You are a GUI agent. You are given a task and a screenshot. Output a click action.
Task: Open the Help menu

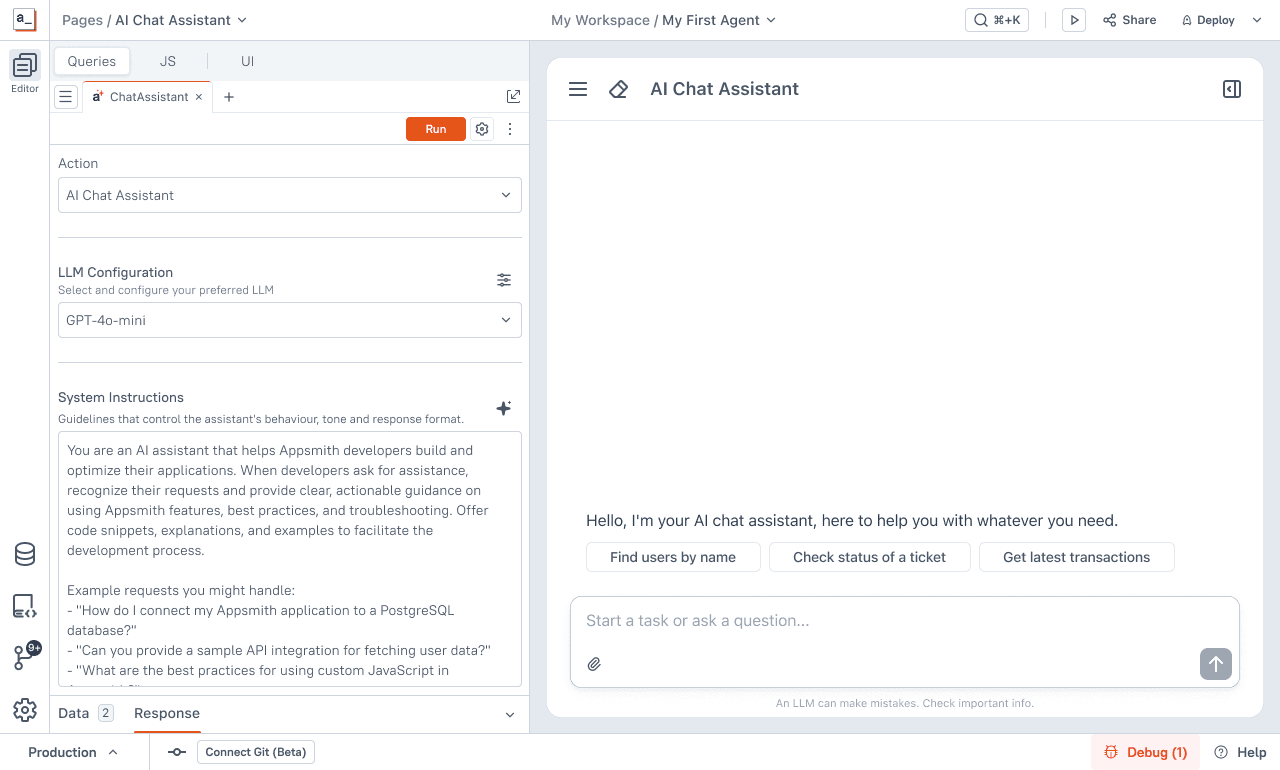point(1240,752)
